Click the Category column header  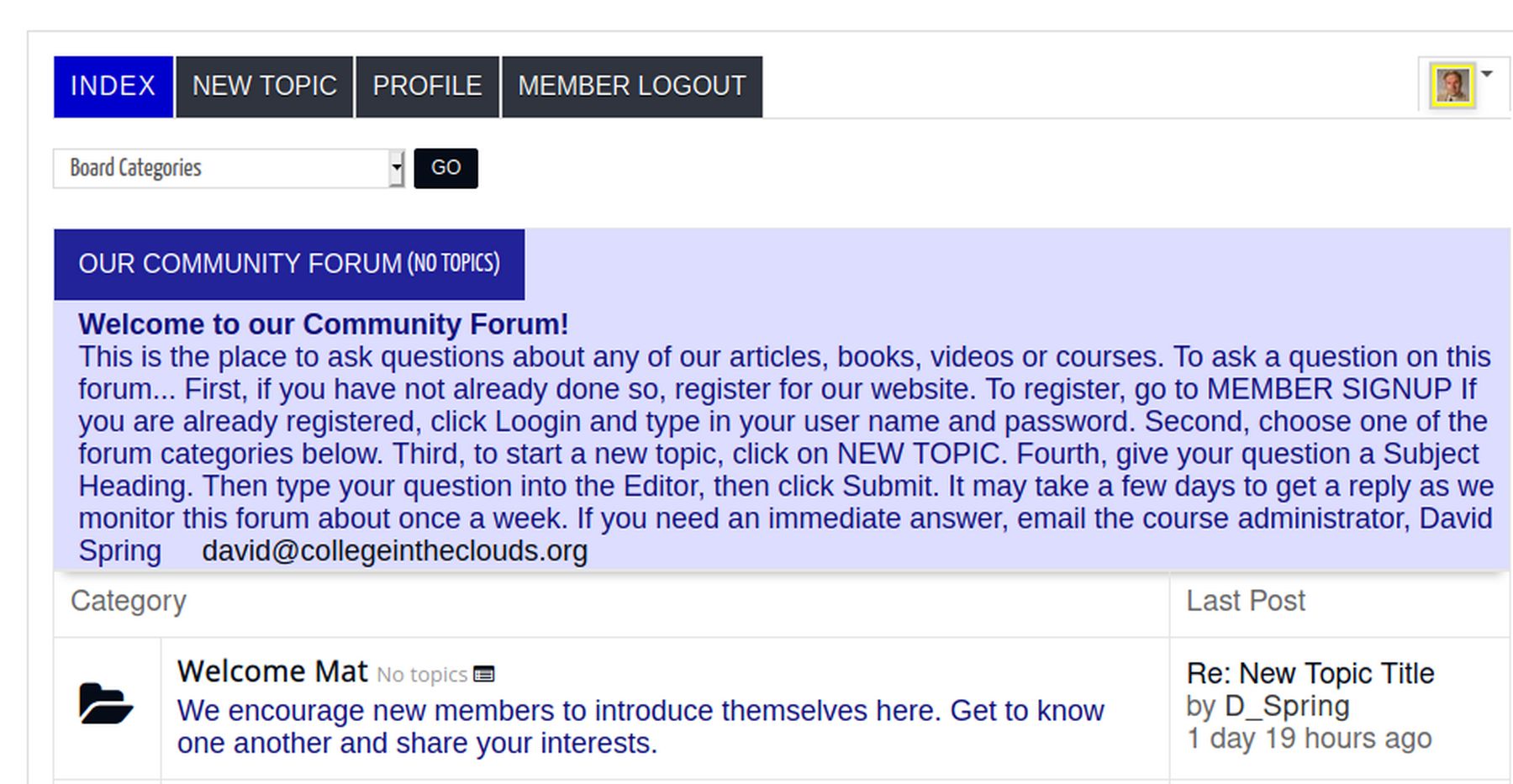point(129,601)
